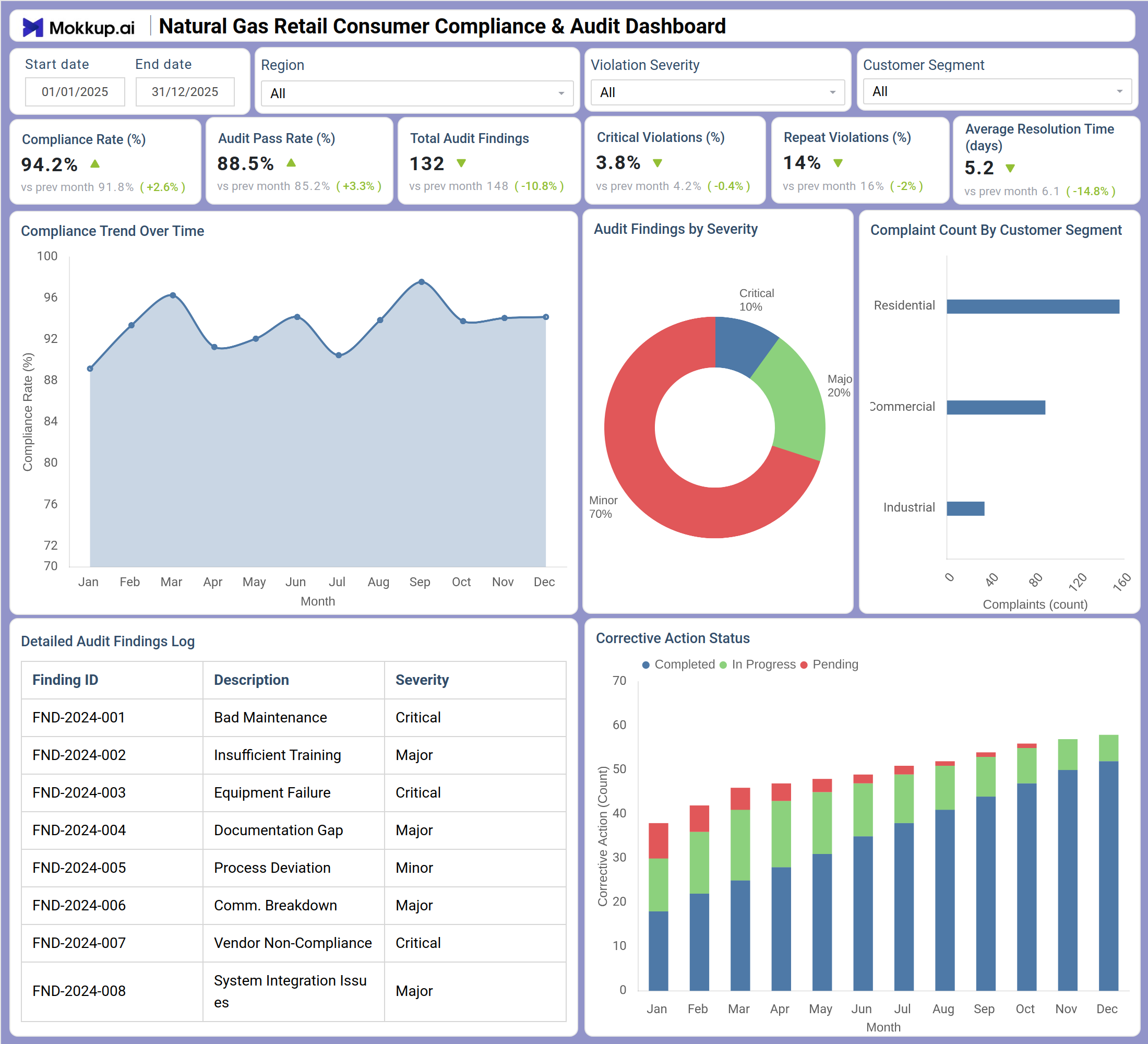The image size is (1148, 1044).
Task: Select row FND-2024-006
Action: 294,906
